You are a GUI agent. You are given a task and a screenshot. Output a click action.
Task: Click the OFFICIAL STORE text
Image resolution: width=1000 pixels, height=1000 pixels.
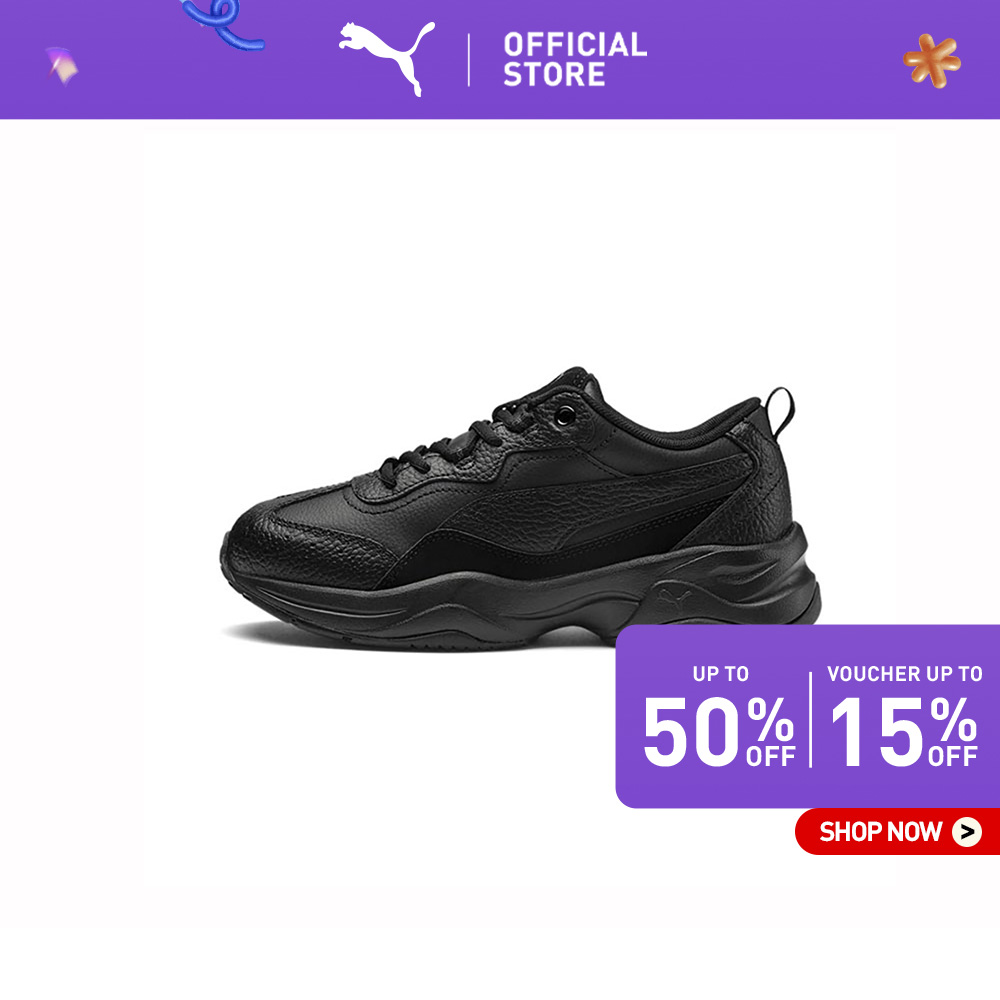[x=575, y=59]
